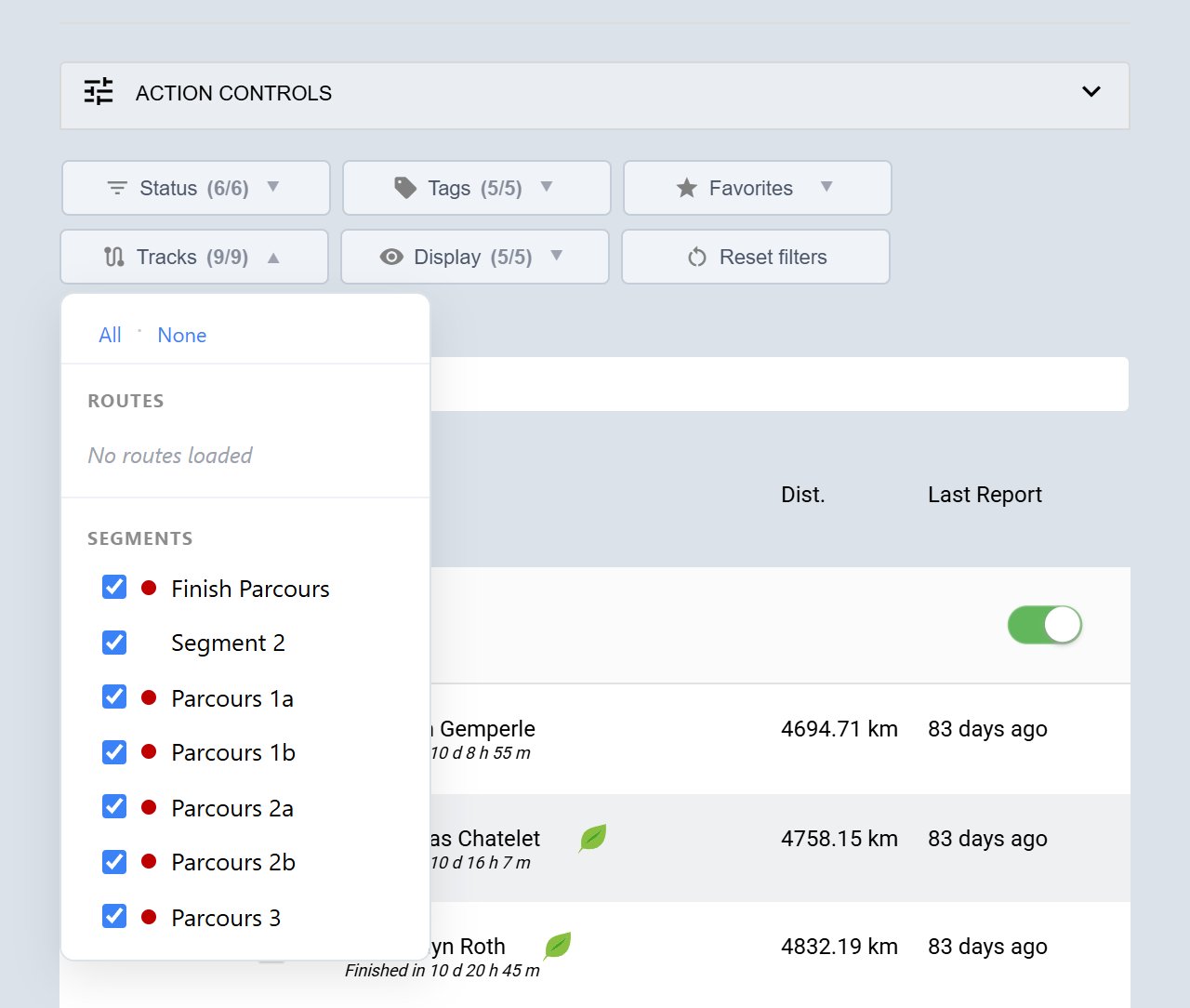The image size is (1190, 1008).
Task: Click the Segment 2 label text
Action: click(228, 643)
